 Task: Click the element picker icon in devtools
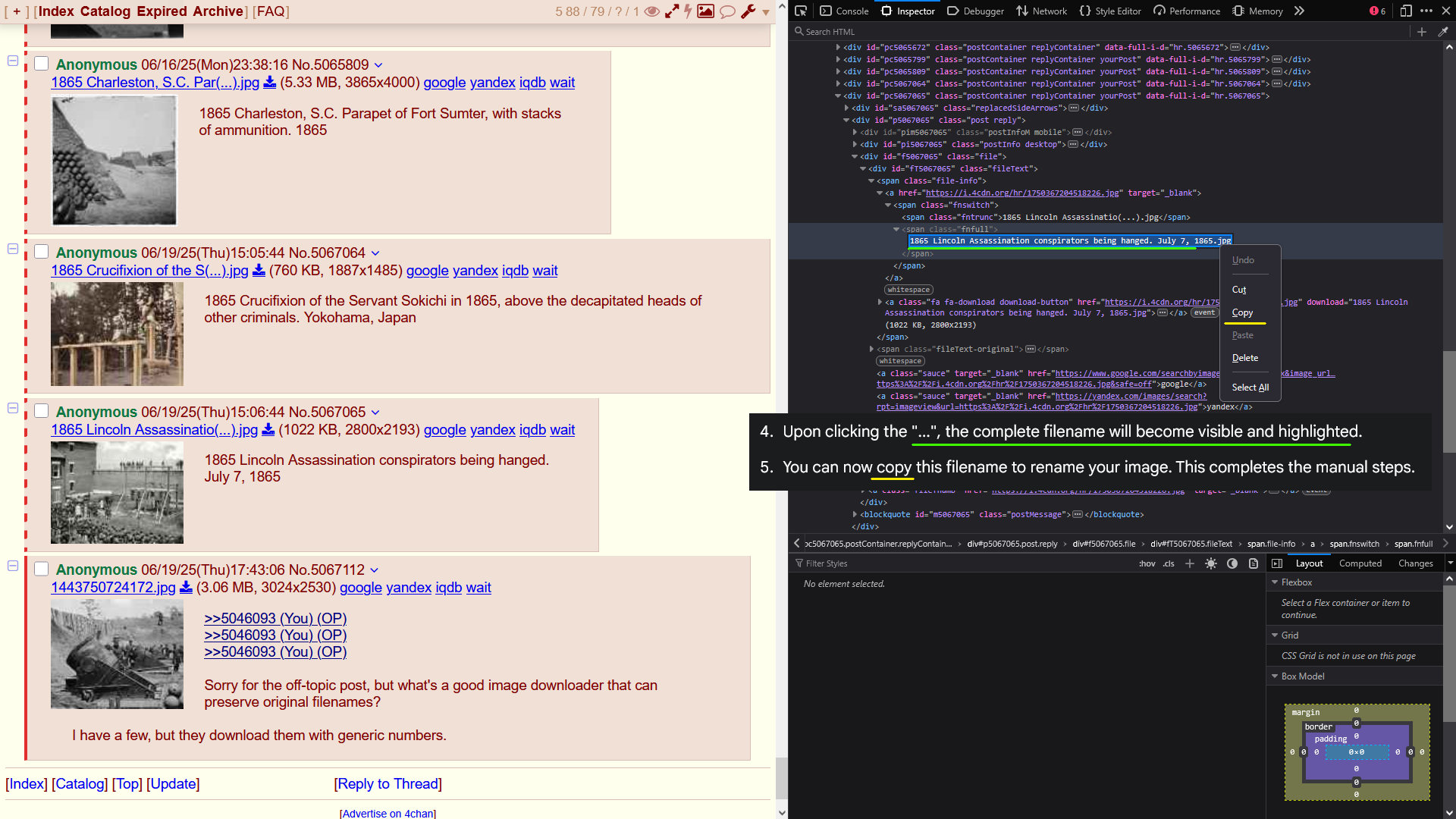[x=801, y=11]
